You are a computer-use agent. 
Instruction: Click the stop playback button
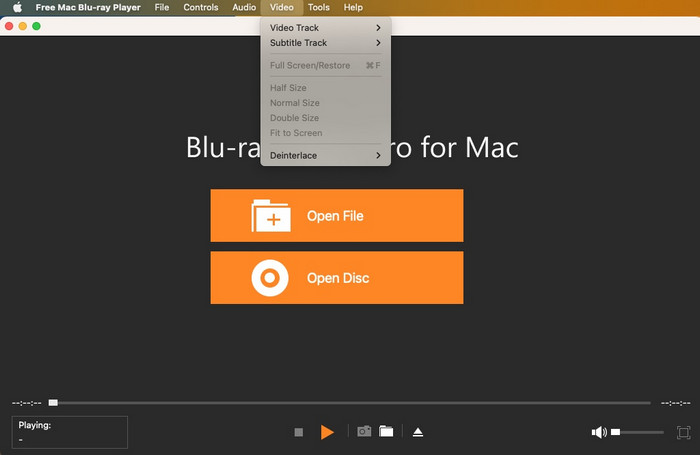point(298,432)
